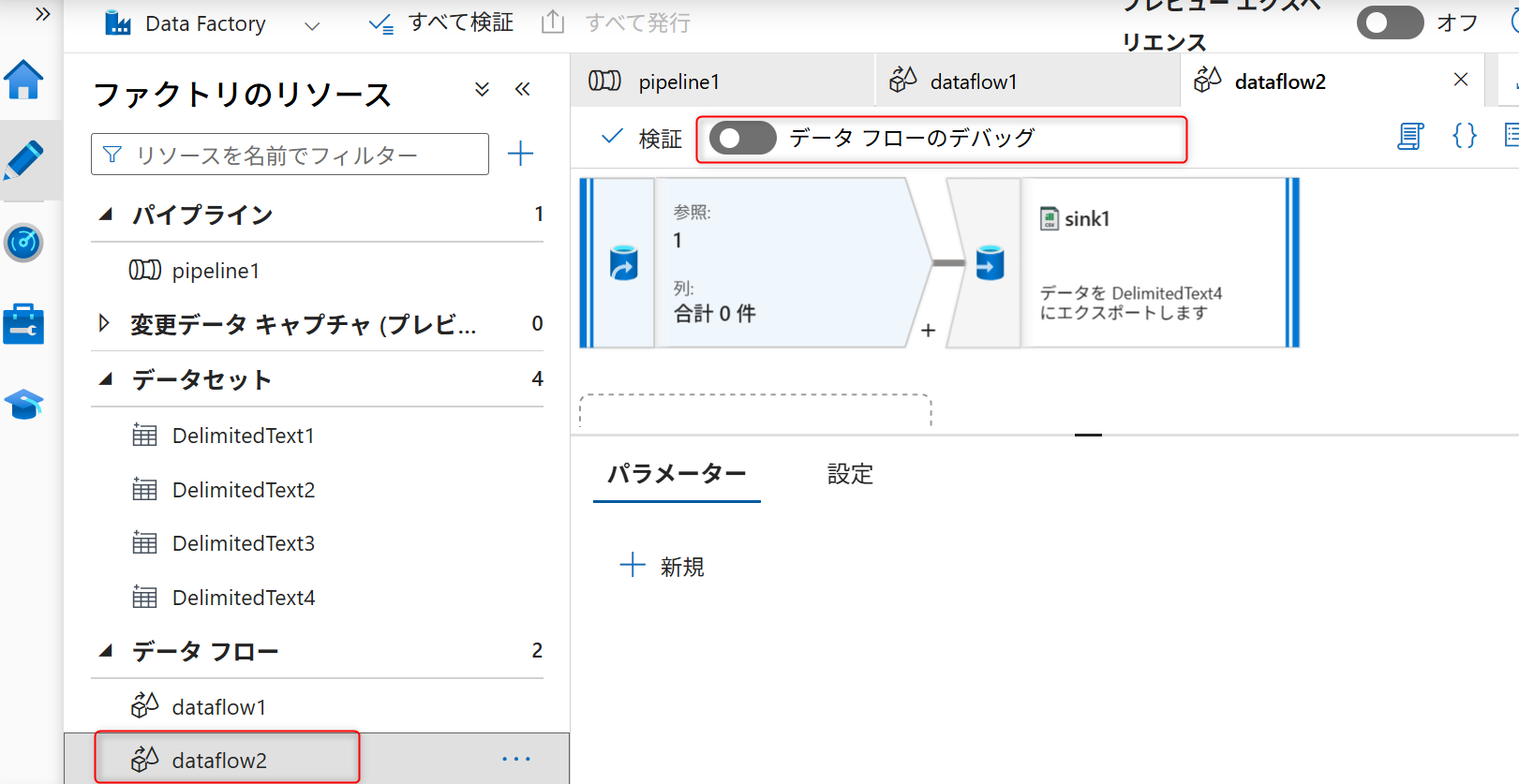Open the data flow script icon
This screenshot has height=784, width=1519.
pyautogui.click(x=1410, y=137)
